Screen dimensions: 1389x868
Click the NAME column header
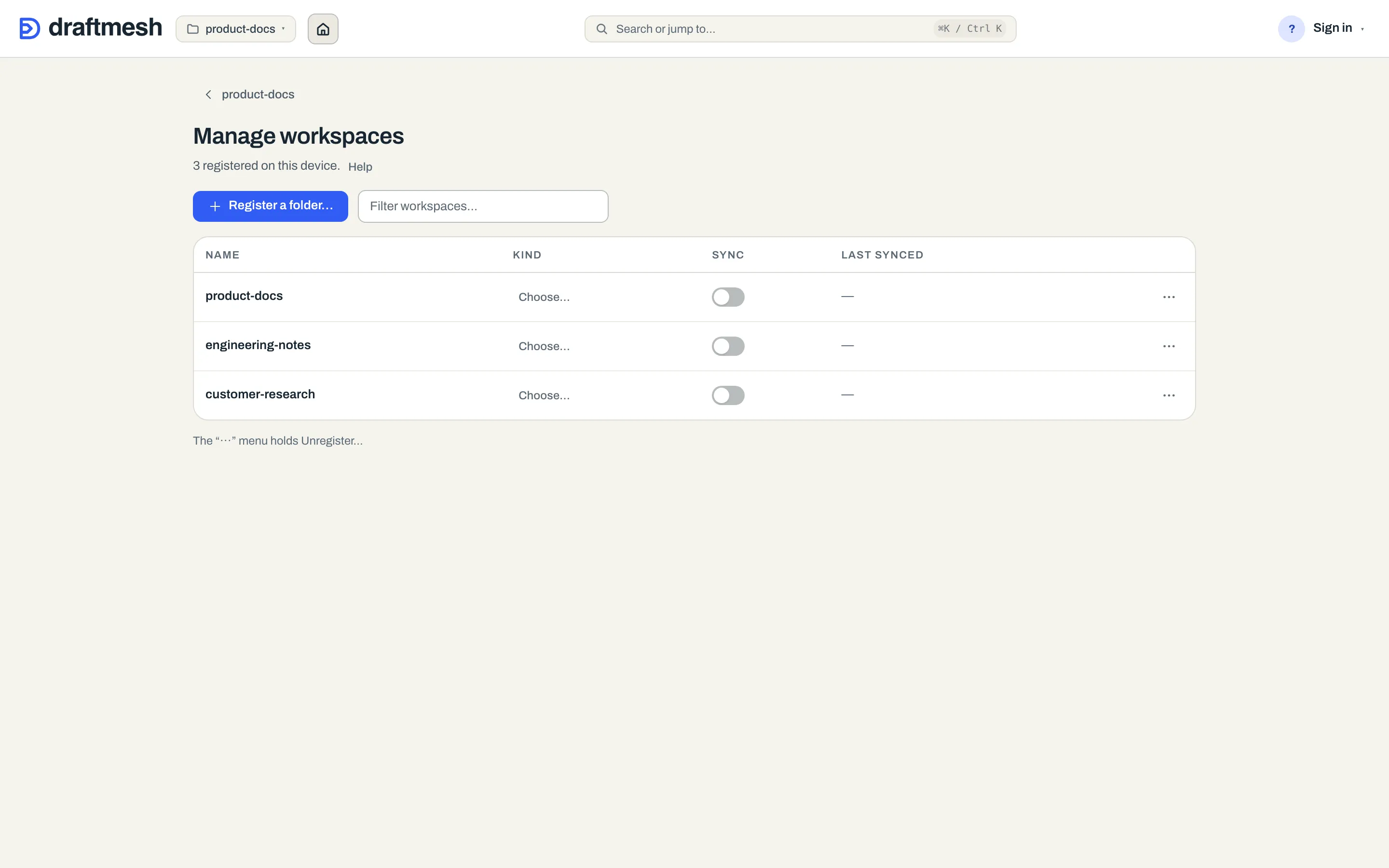tap(223, 255)
